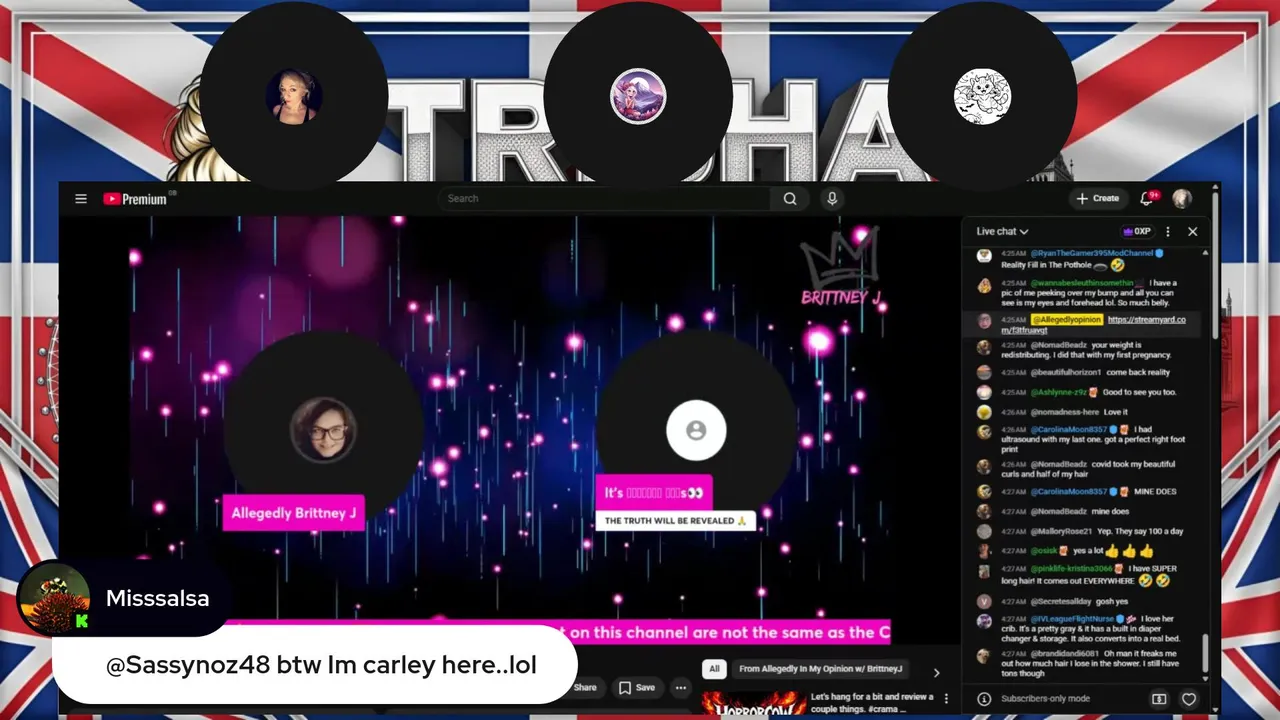Select the All filter chip
1280x720 pixels.
(x=714, y=669)
